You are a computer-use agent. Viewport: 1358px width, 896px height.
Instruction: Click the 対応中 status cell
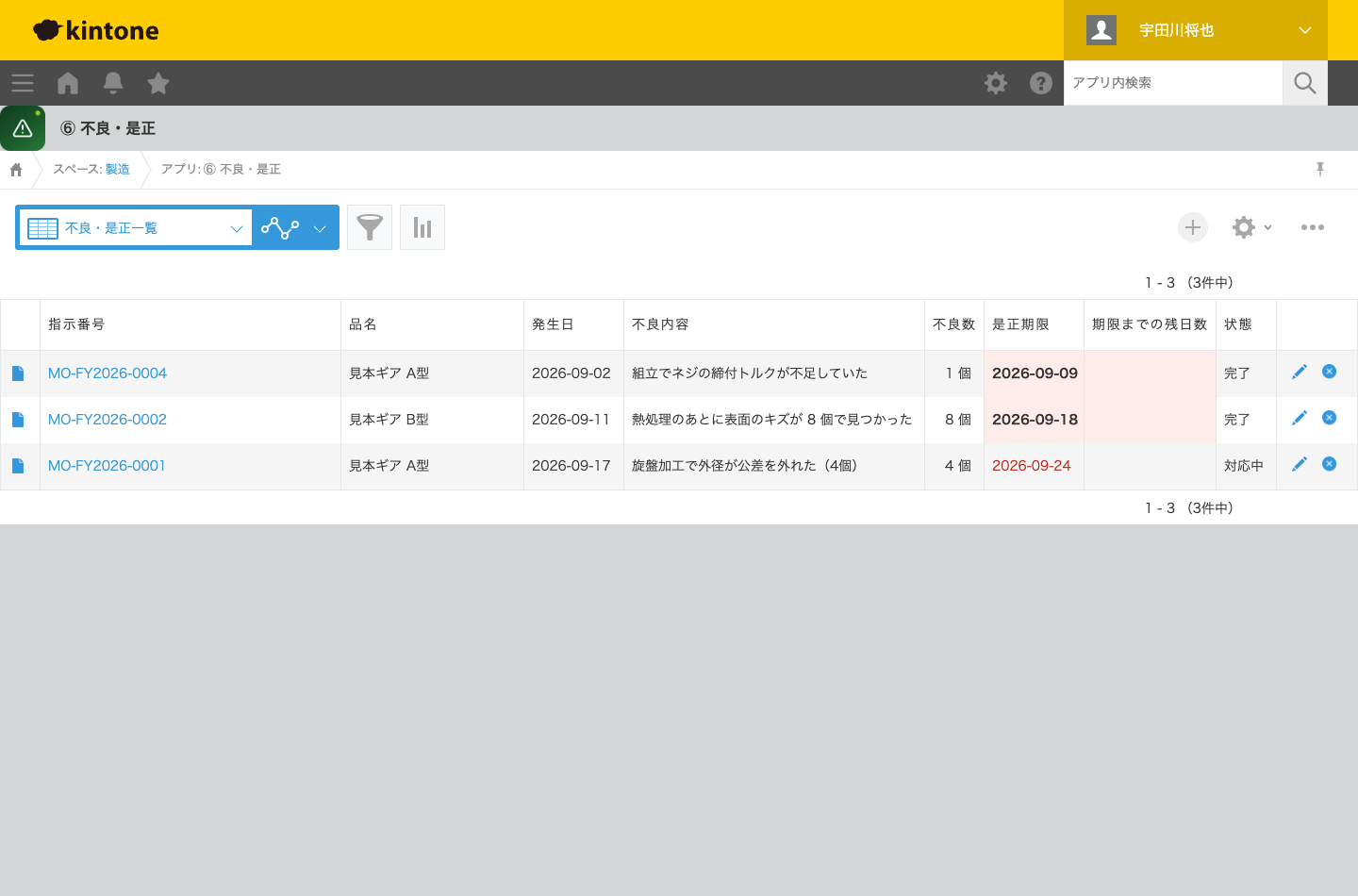pyautogui.click(x=1244, y=466)
